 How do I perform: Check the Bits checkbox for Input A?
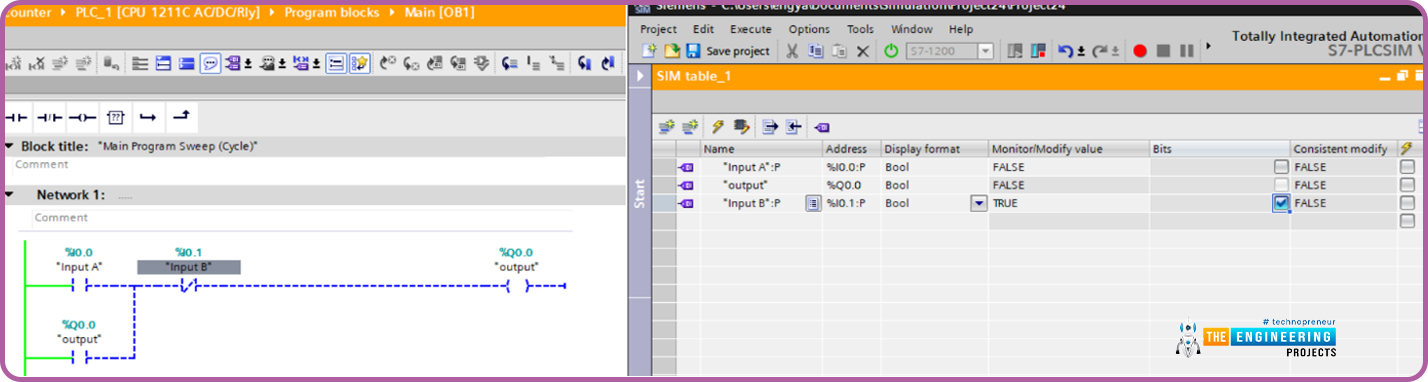(1281, 167)
